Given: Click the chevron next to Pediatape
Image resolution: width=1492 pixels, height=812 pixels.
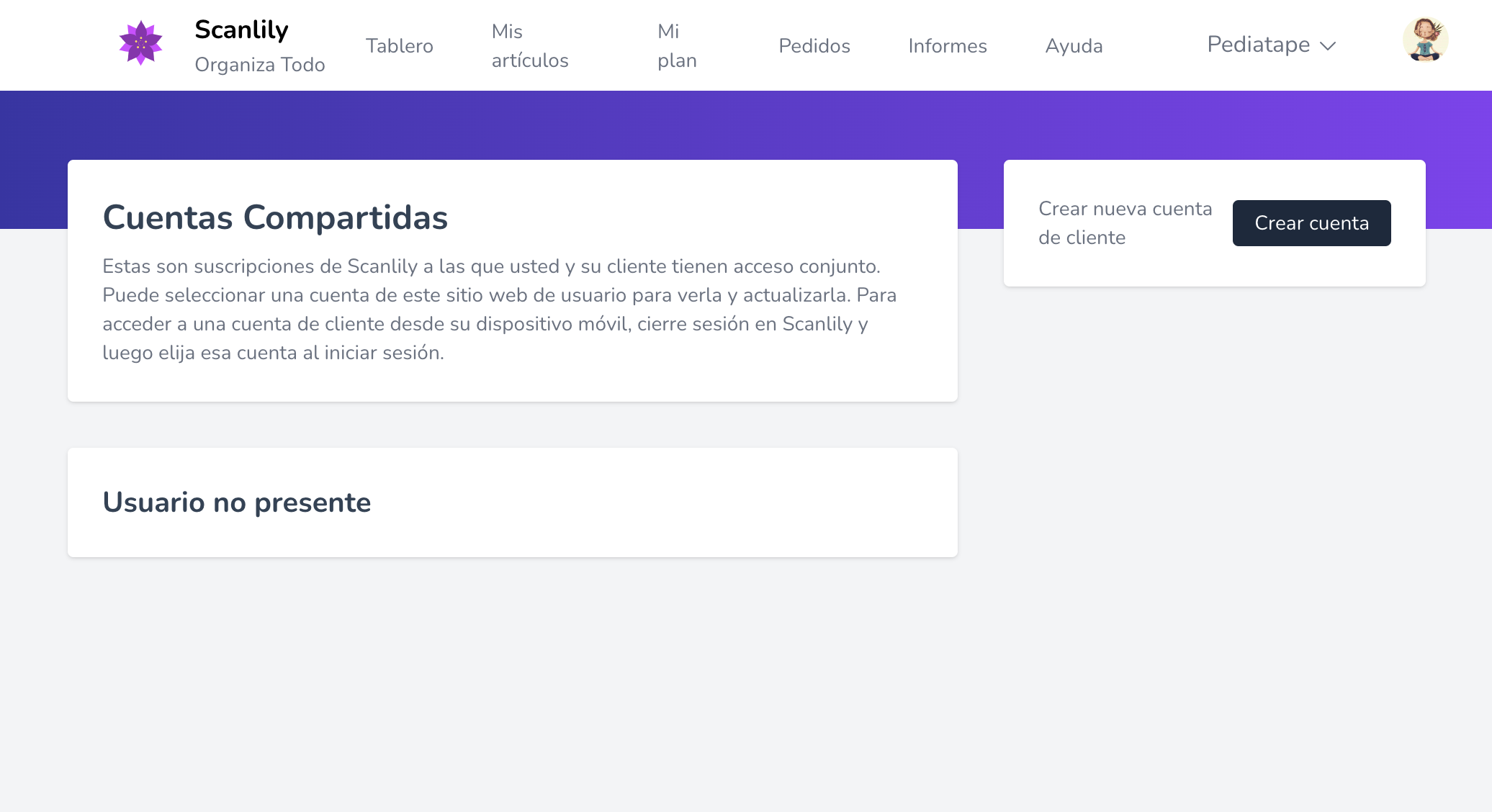Looking at the screenshot, I should pyautogui.click(x=1328, y=48).
